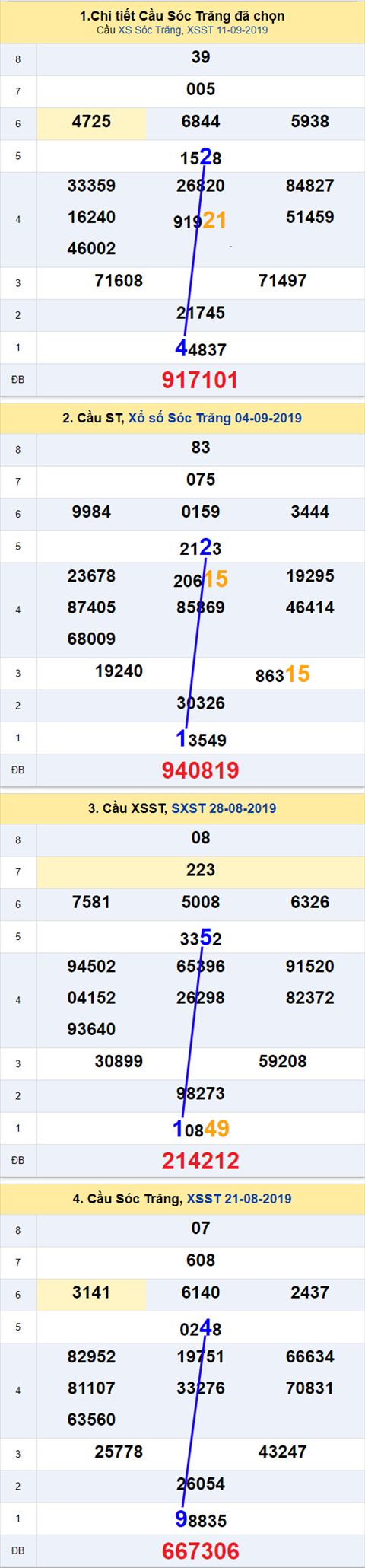The width and height of the screenshot is (365, 1568).
Task: Click prize 5 number 2123
Action: pos(201,547)
